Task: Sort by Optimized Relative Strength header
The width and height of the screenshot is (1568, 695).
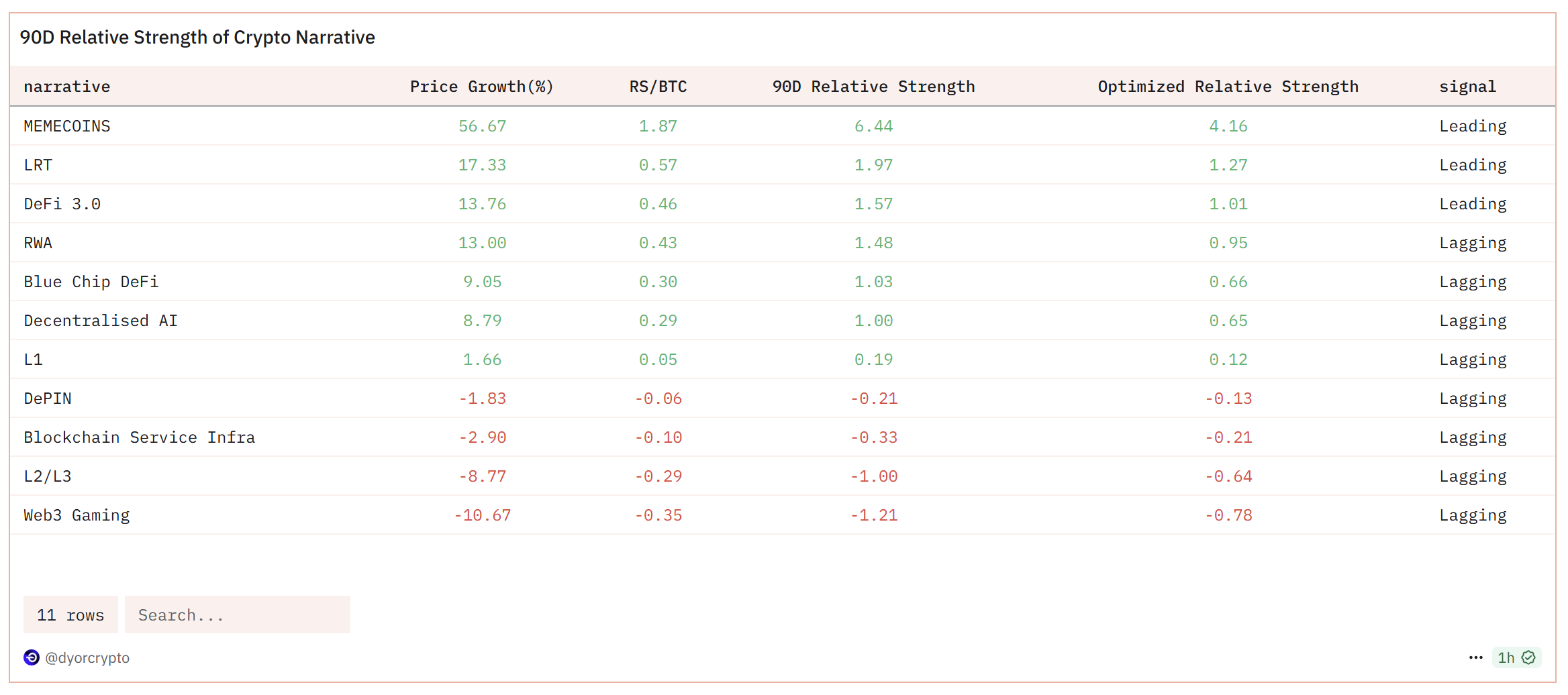Action: click(x=1228, y=87)
